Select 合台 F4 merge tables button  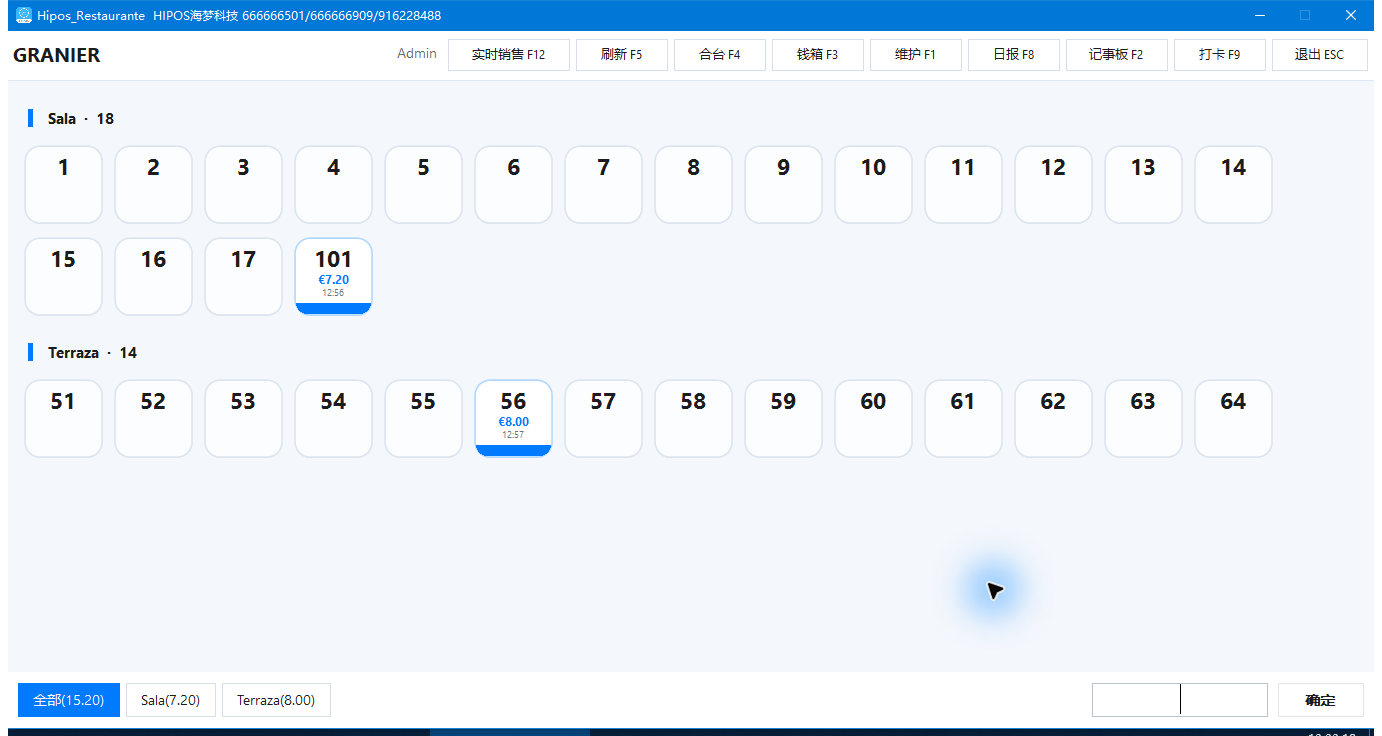click(720, 55)
